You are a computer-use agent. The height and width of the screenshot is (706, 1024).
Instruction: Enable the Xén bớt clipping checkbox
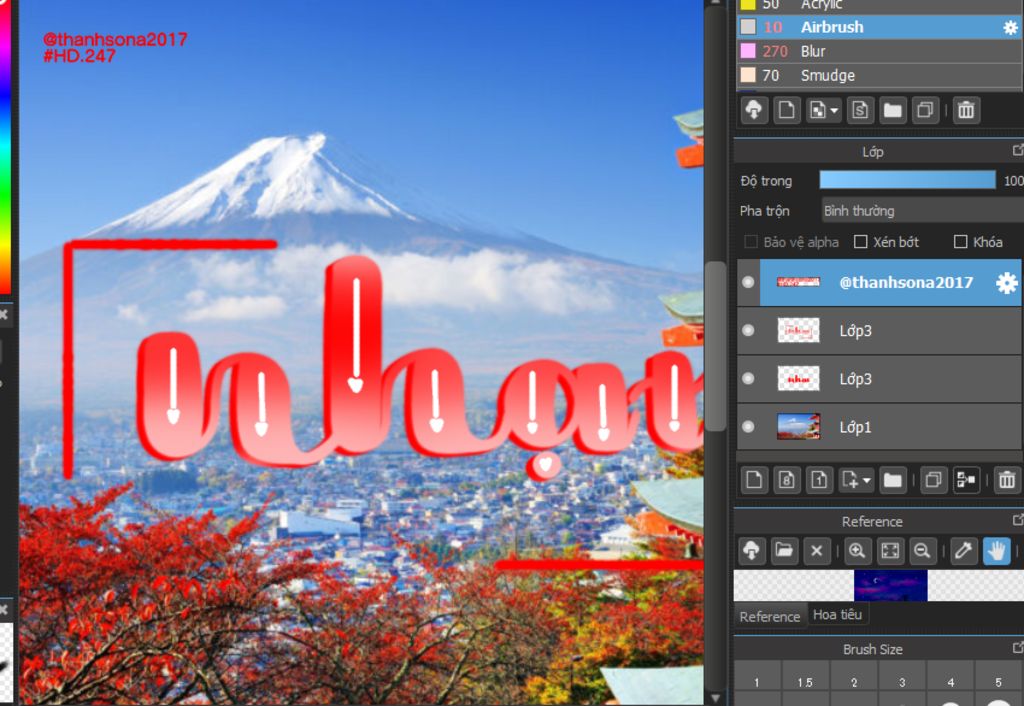pos(861,242)
